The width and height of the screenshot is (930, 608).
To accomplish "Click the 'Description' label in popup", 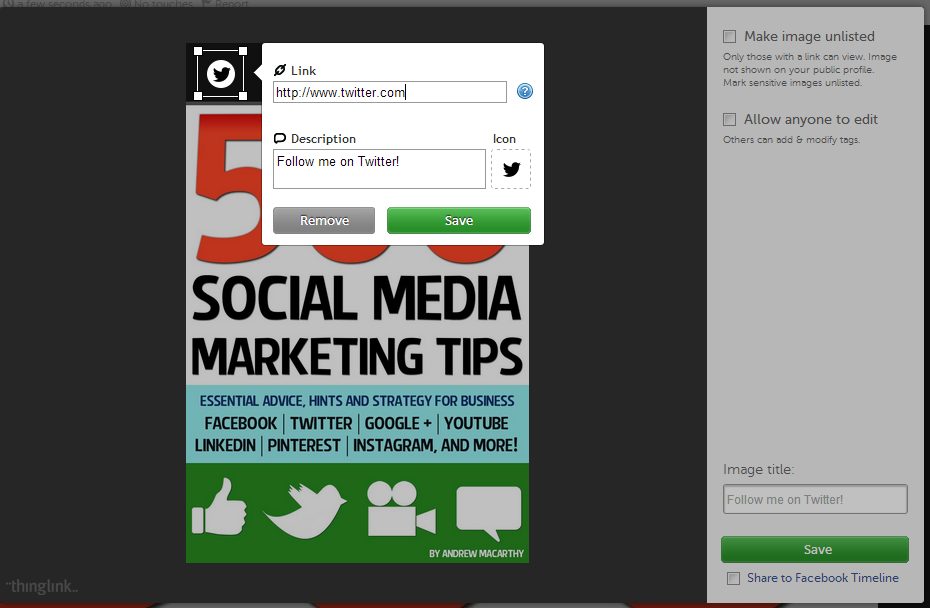I will (x=323, y=139).
